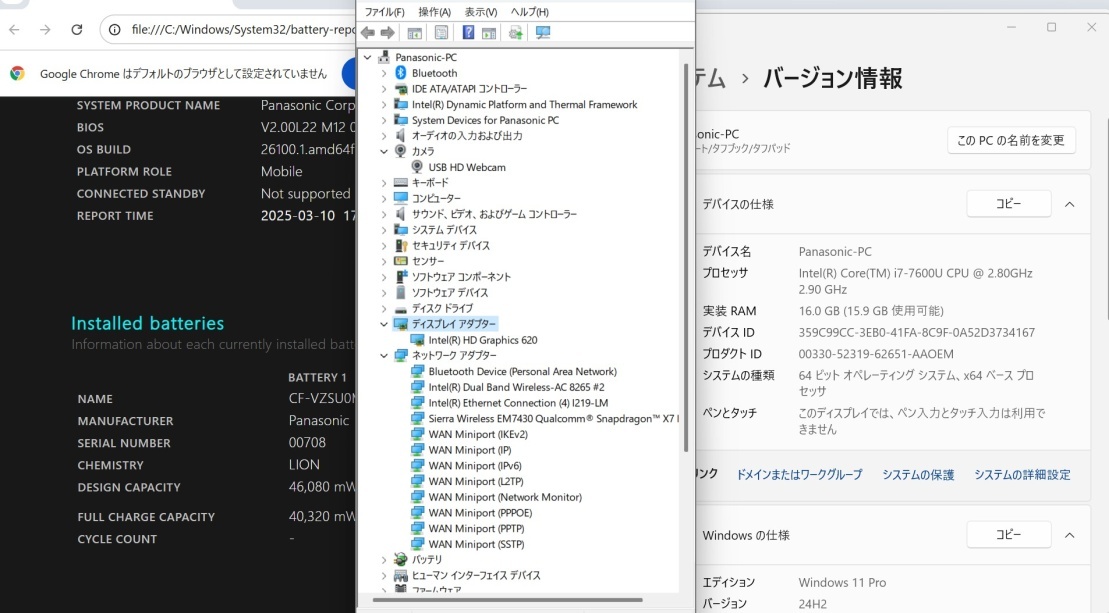
Task: Open the ヘルプ(H) menu
Action: click(x=530, y=12)
